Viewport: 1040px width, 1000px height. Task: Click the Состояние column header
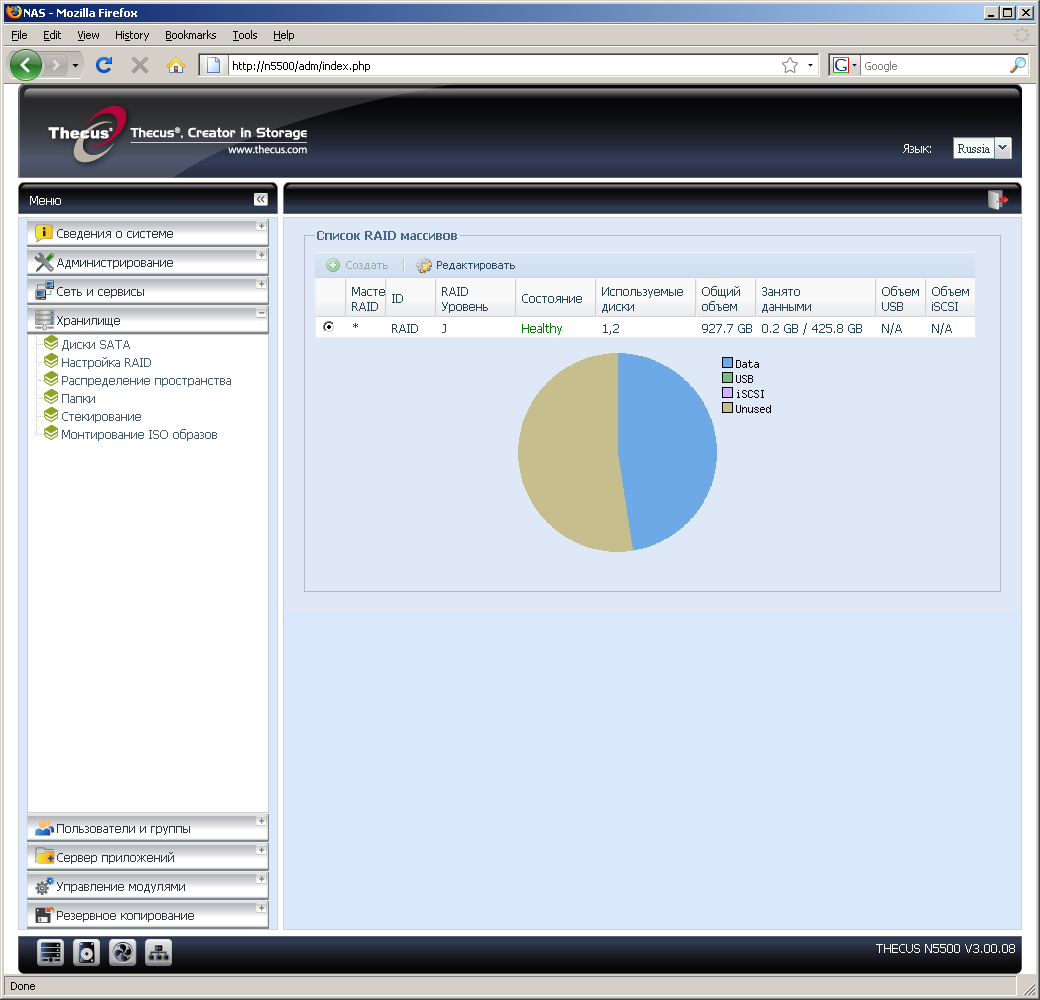point(554,298)
